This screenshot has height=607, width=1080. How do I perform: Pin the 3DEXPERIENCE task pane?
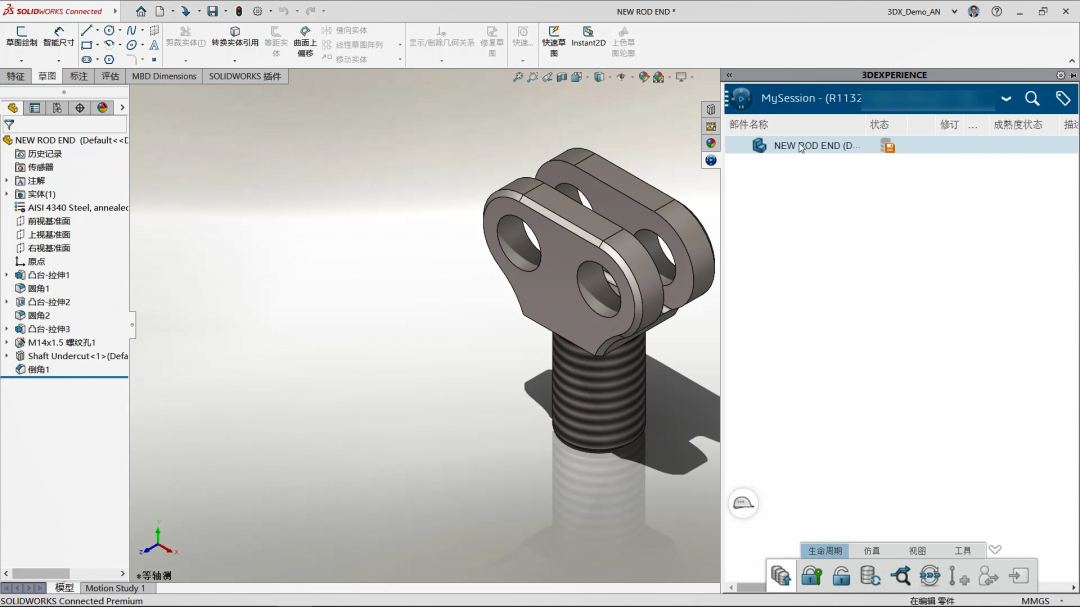(x=1073, y=75)
